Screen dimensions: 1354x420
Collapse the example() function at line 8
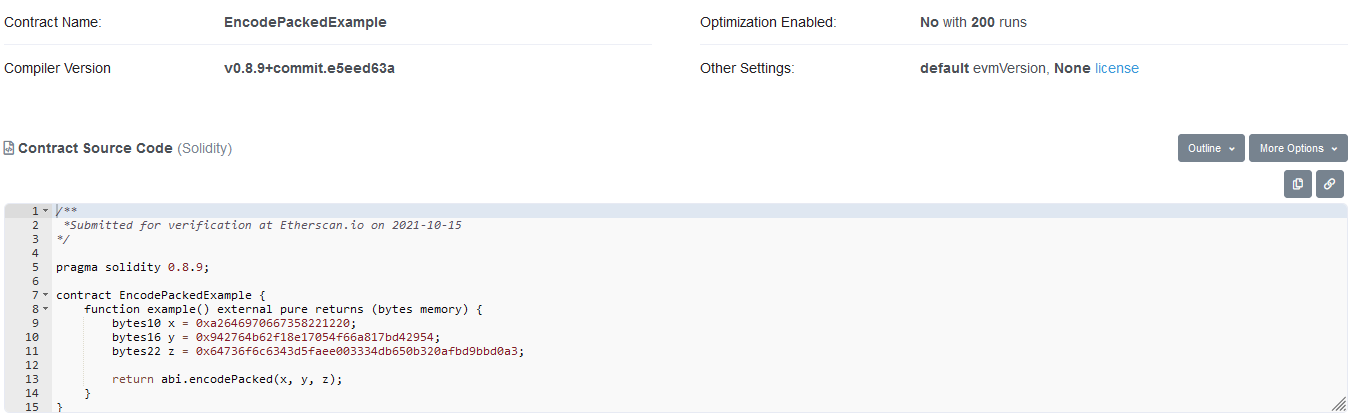tap(45, 309)
